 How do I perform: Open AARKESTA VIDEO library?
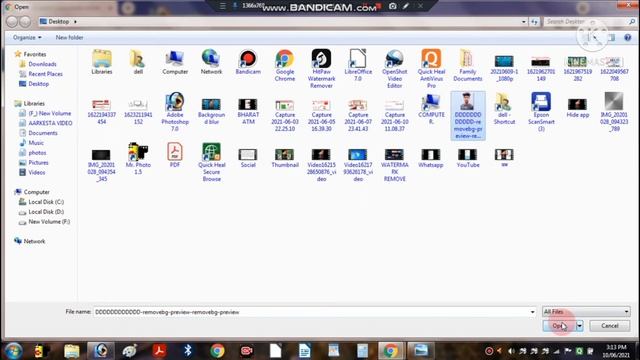[x=50, y=123]
